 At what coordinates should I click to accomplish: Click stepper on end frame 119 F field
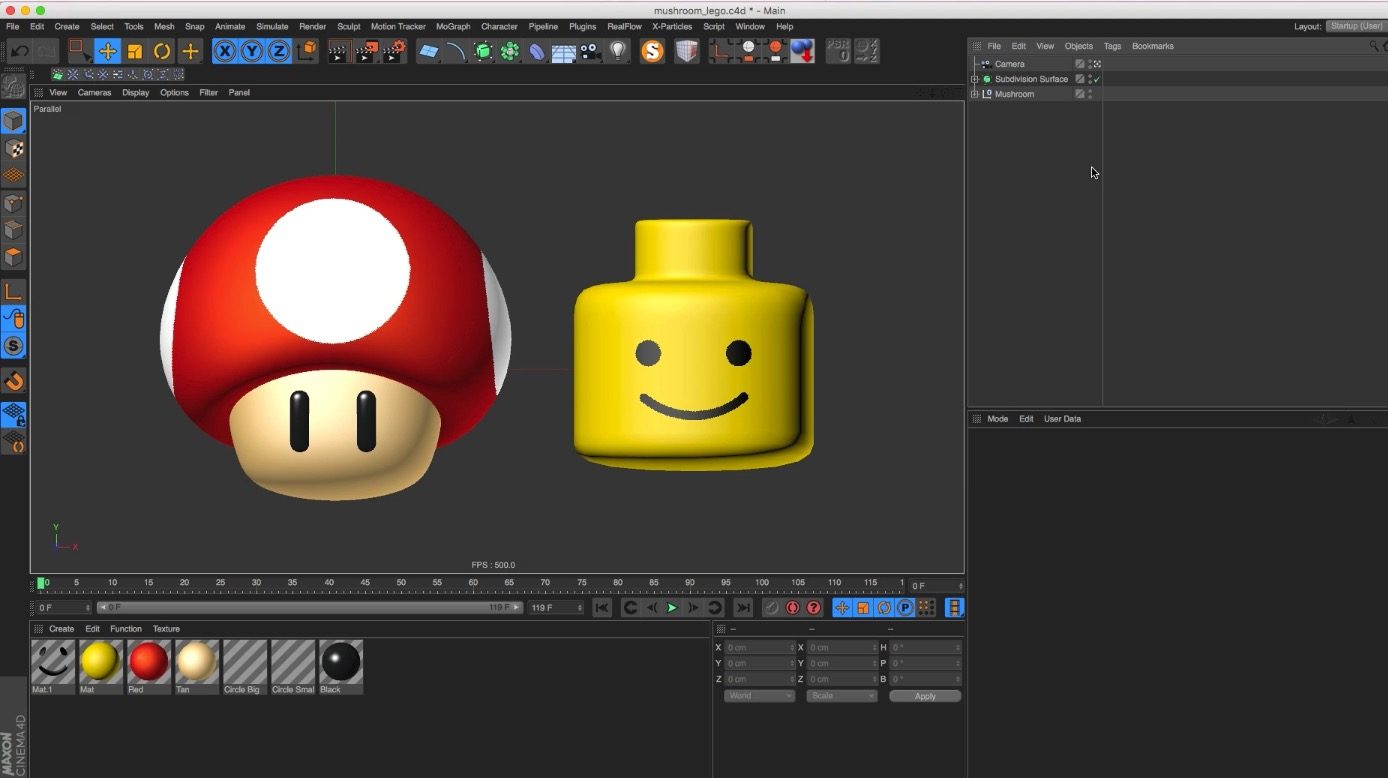click(580, 608)
